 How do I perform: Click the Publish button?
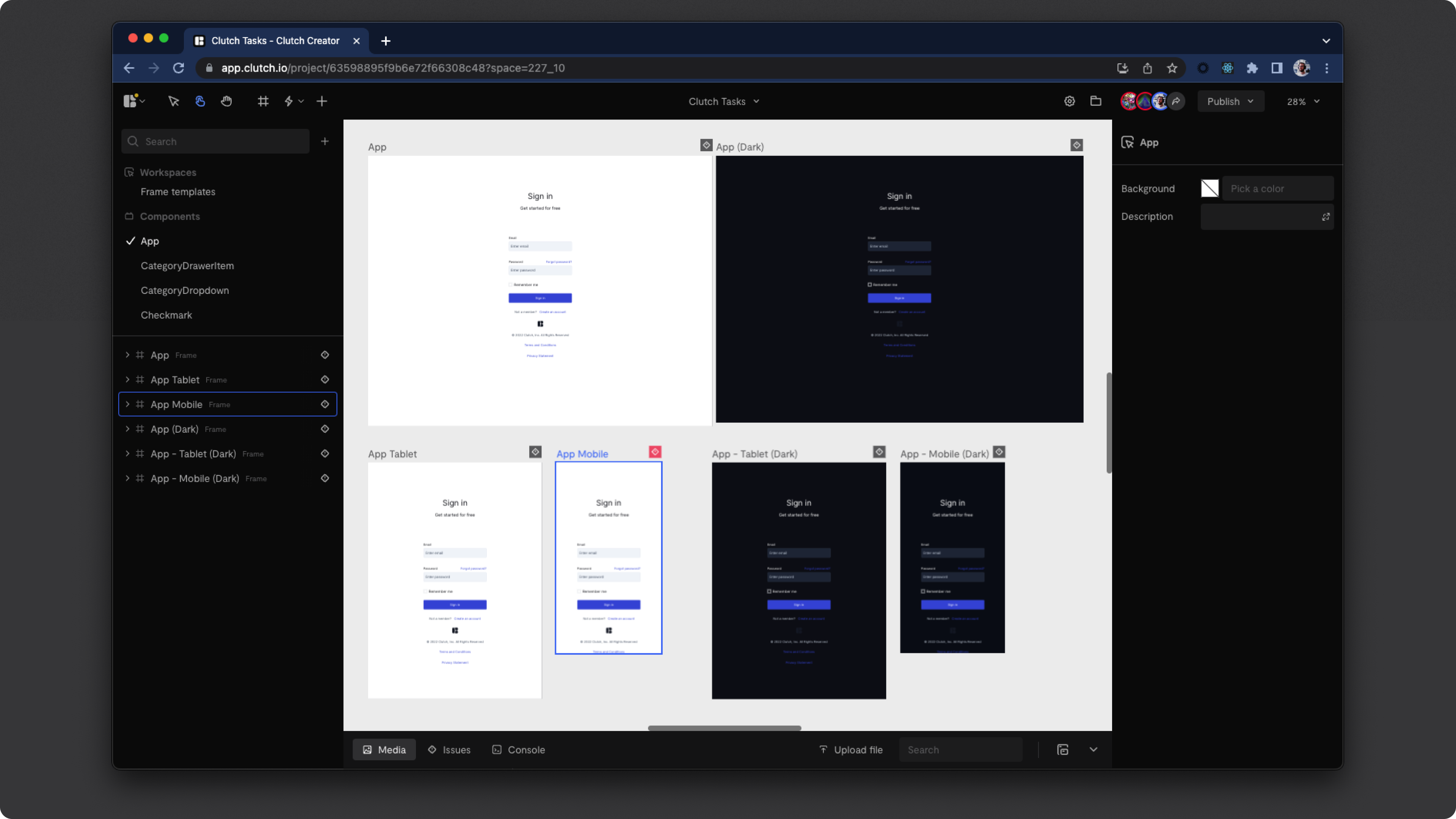click(x=1230, y=101)
